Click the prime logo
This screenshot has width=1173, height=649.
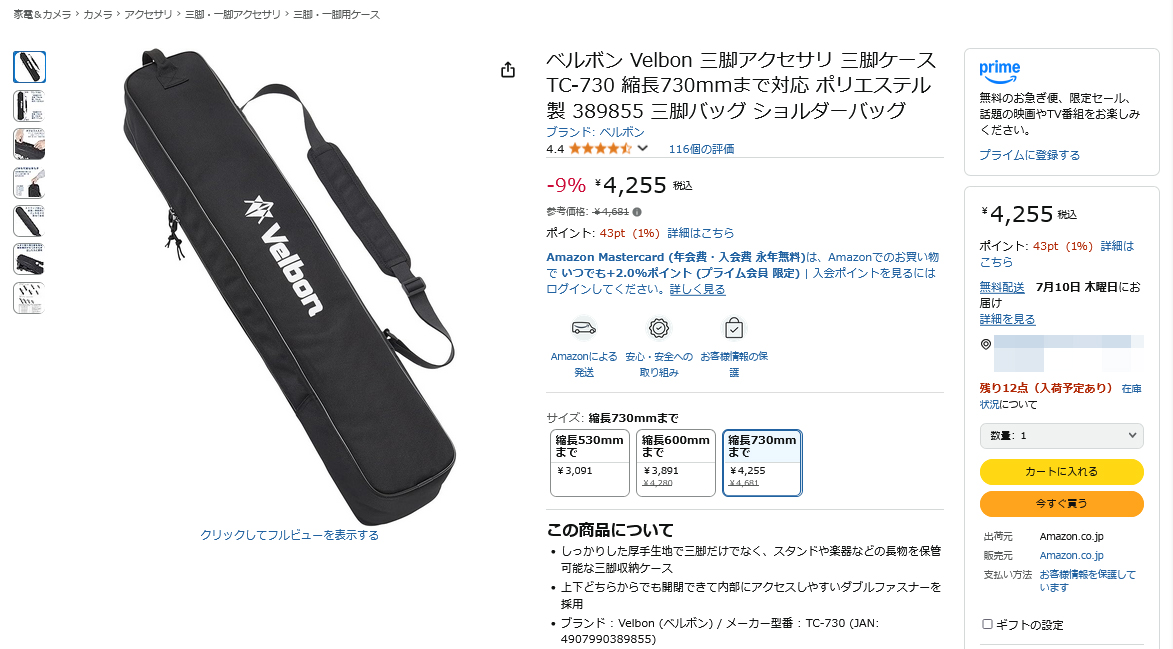pos(999,72)
